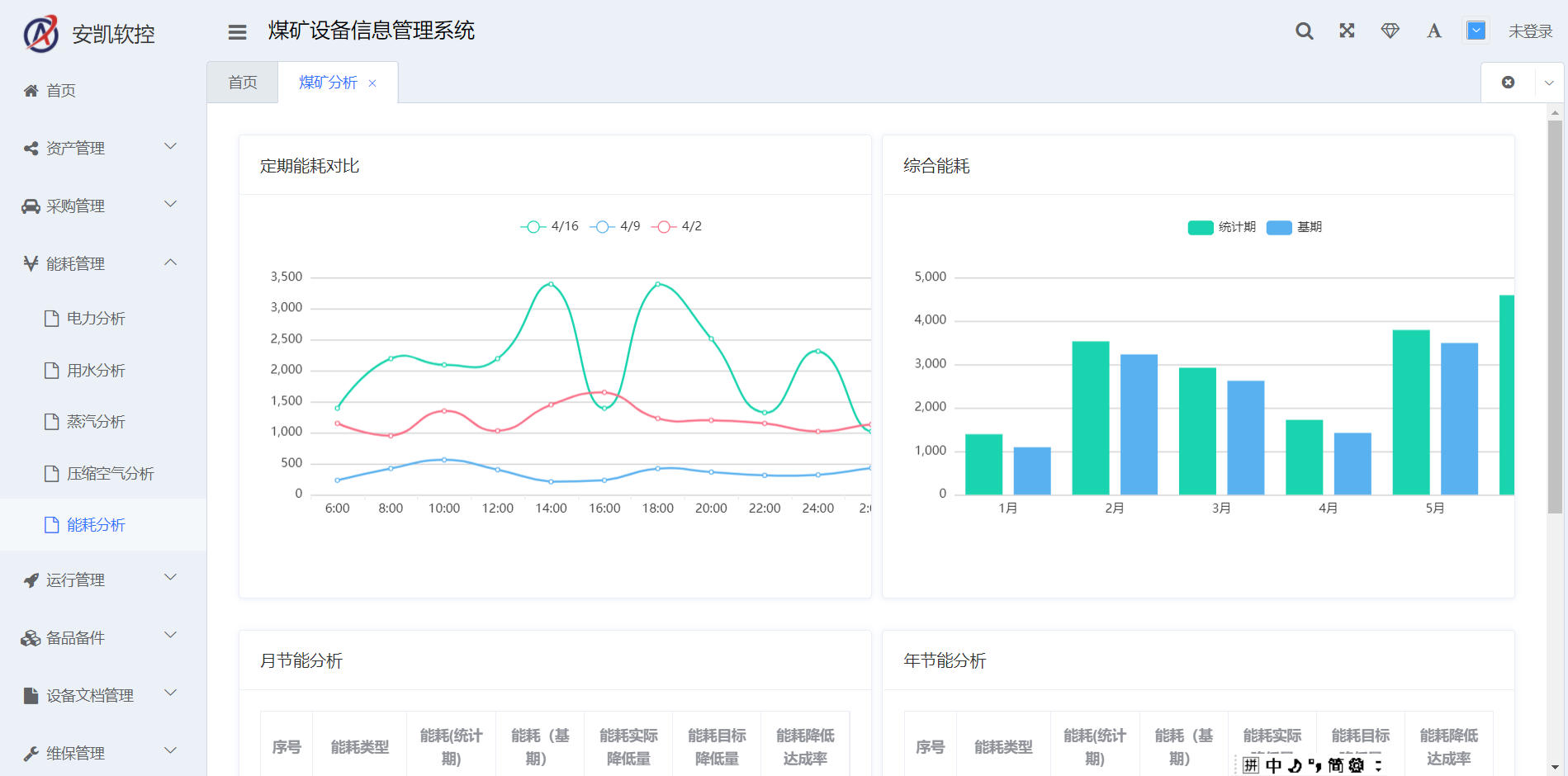Open the 用水分析 menu item
The width and height of the screenshot is (1568, 776).
point(103,370)
